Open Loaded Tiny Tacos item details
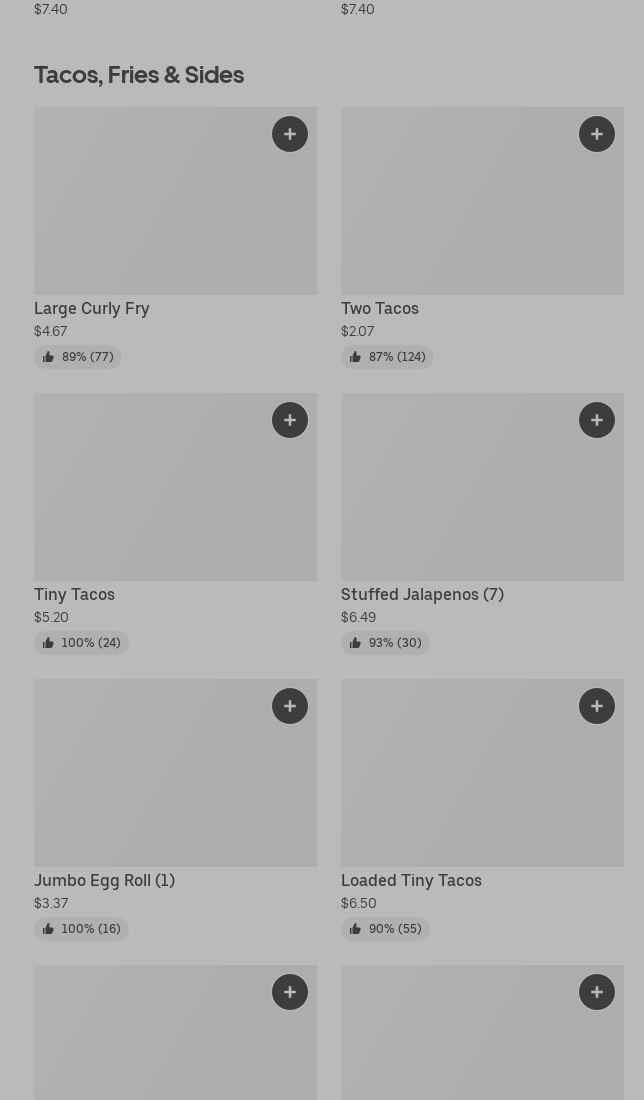The height and width of the screenshot is (1100, 644). coord(411,880)
